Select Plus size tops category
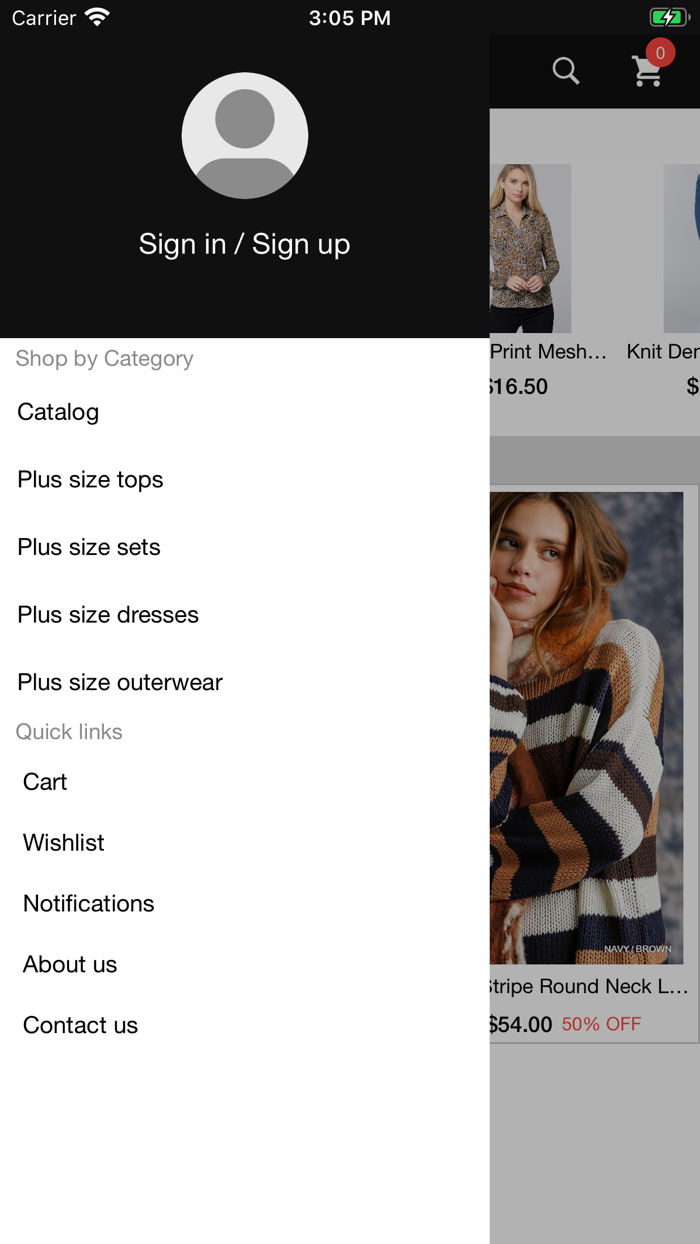Screen dimensions: 700x1244 [x=90, y=480]
